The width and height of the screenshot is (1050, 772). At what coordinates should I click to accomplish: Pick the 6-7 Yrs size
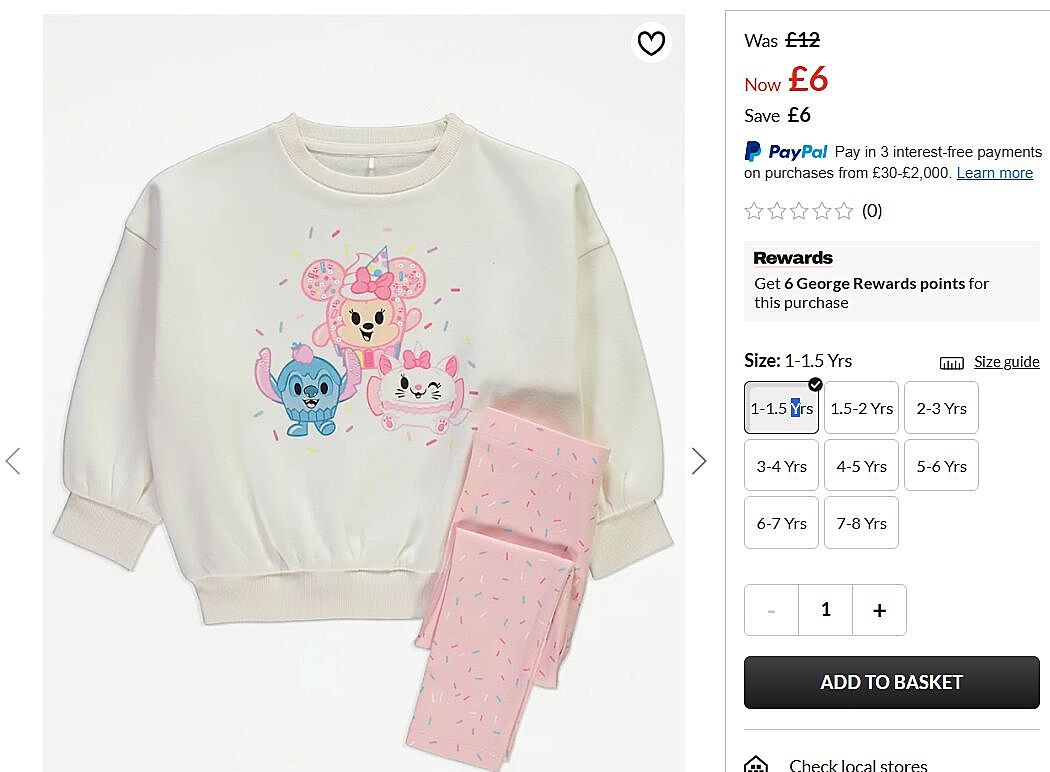click(781, 523)
